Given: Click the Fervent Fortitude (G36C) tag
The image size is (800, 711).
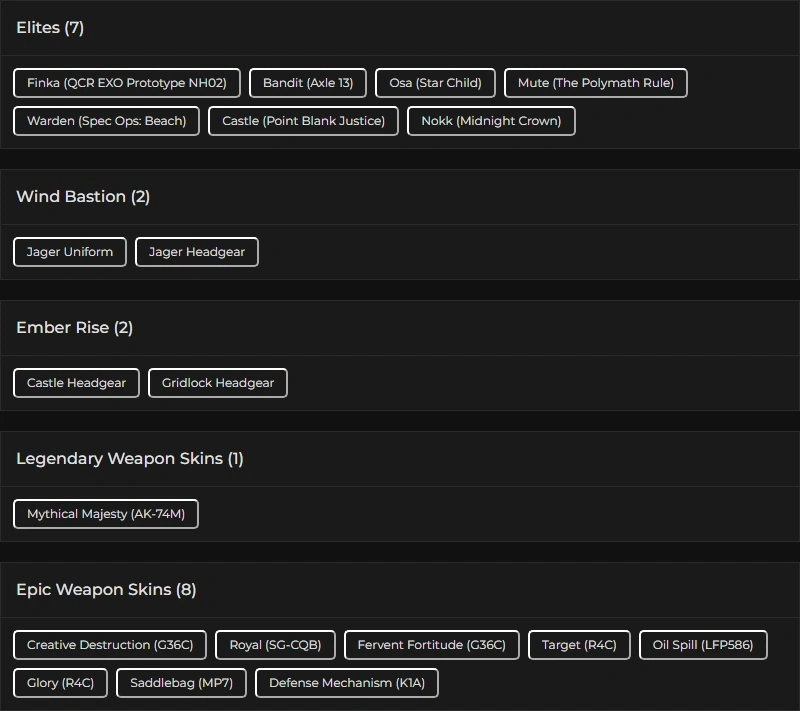Looking at the screenshot, I should (431, 645).
